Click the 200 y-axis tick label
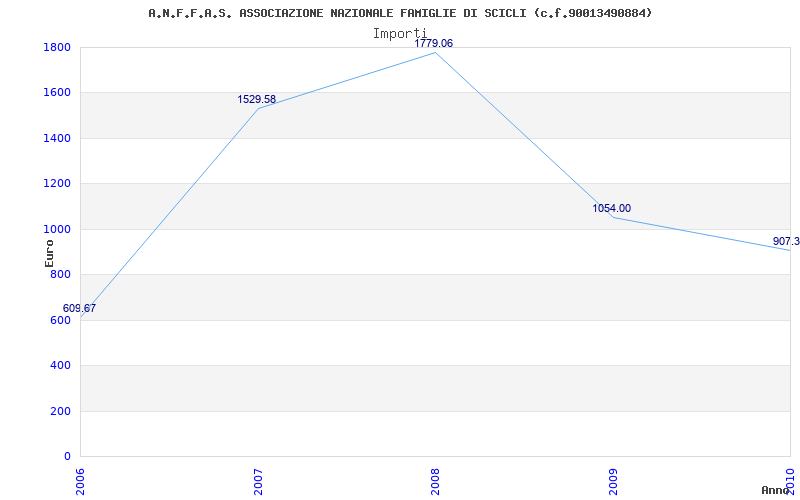Viewport: 800px width, 500px height. (x=60, y=411)
